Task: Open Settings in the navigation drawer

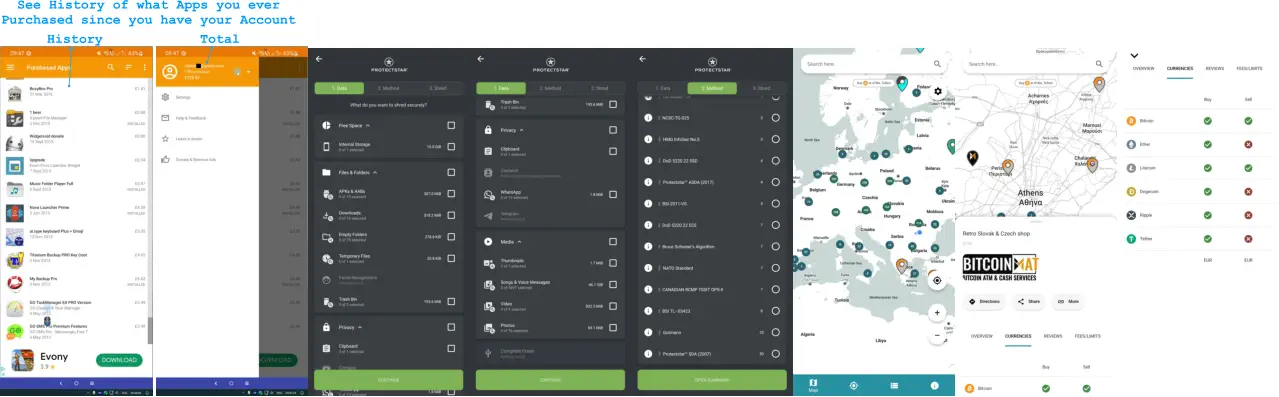Action: [183, 97]
